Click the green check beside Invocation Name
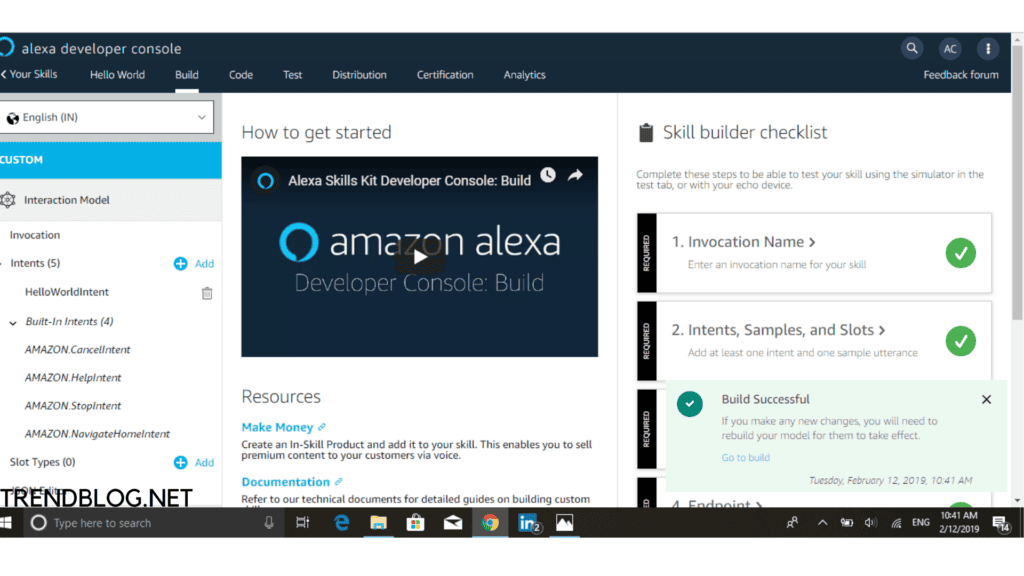 (x=961, y=253)
